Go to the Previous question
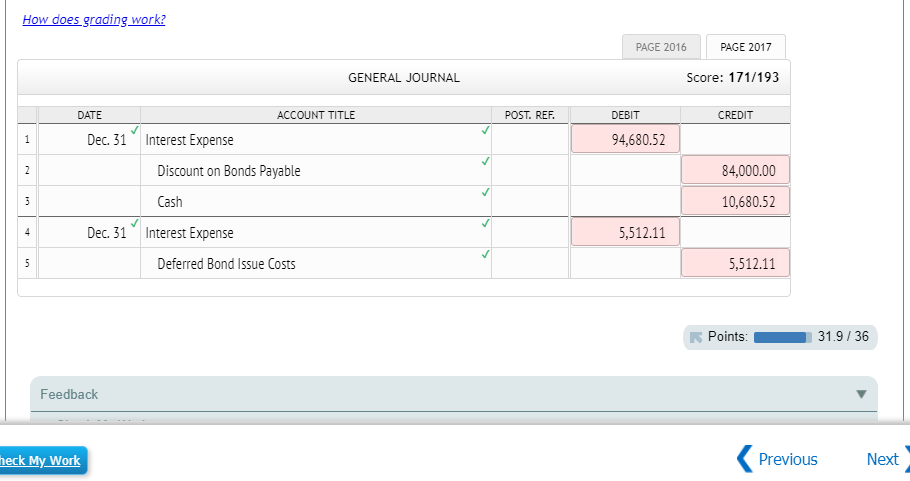The height and width of the screenshot is (481, 910). tap(777, 459)
